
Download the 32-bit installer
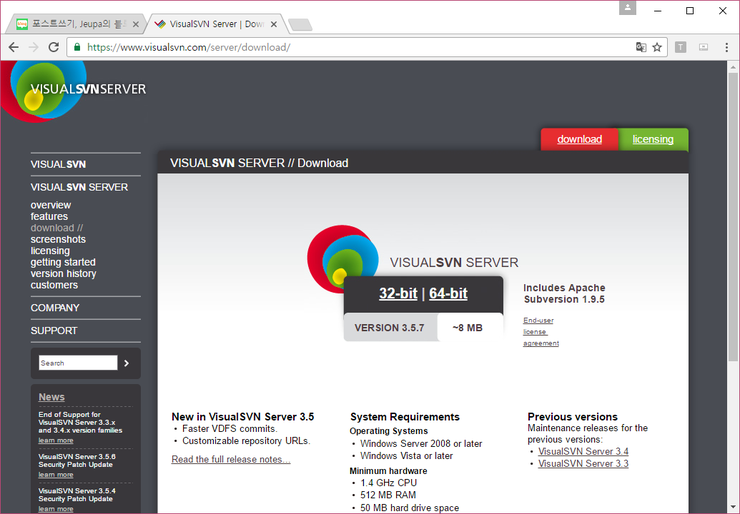398,294
